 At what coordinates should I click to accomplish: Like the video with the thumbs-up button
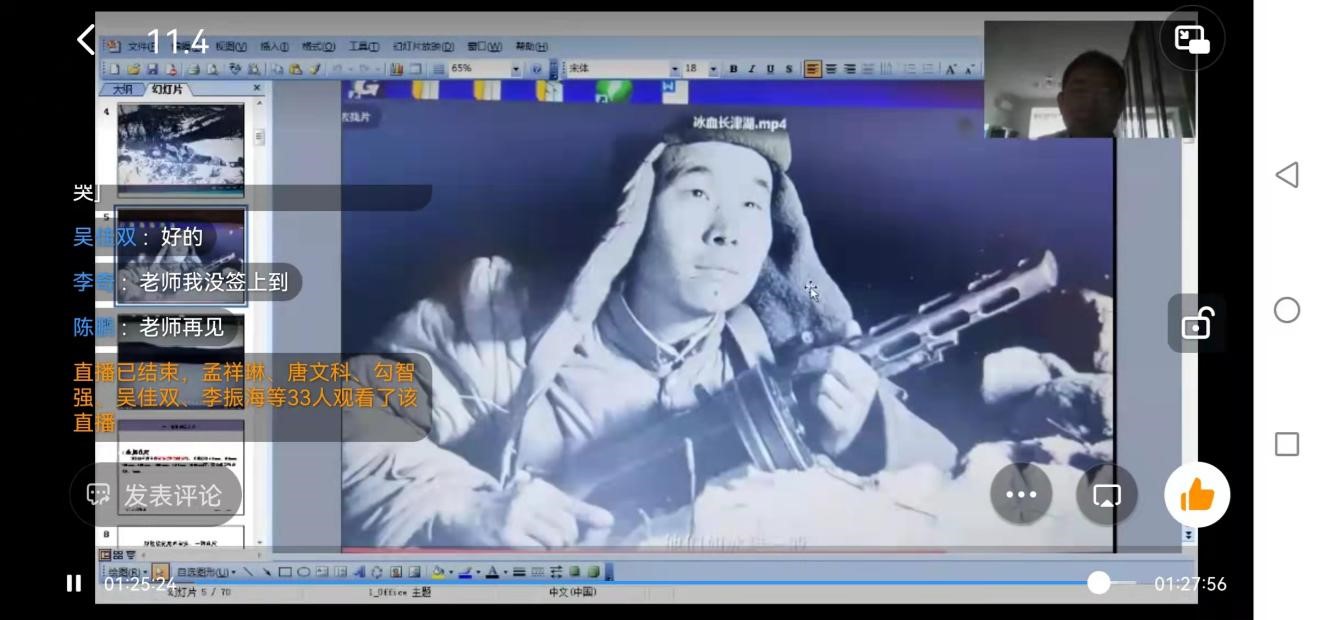[1197, 494]
